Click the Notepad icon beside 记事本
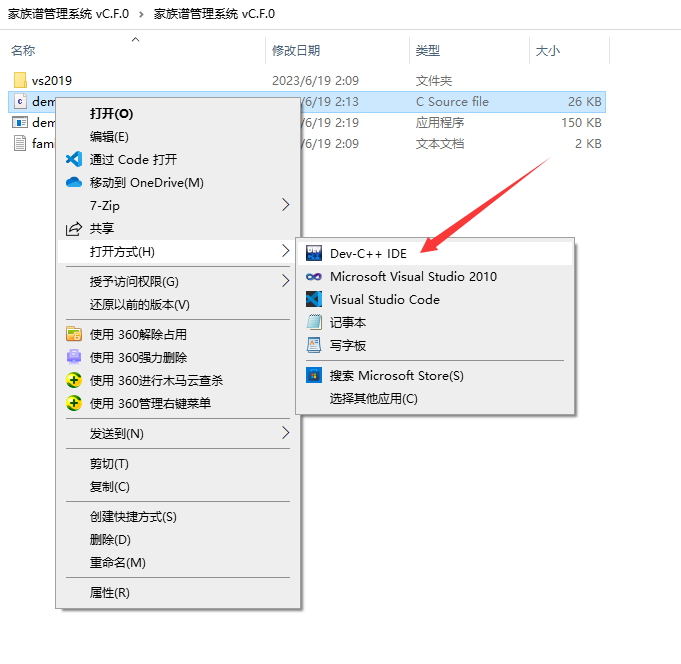 coord(314,322)
